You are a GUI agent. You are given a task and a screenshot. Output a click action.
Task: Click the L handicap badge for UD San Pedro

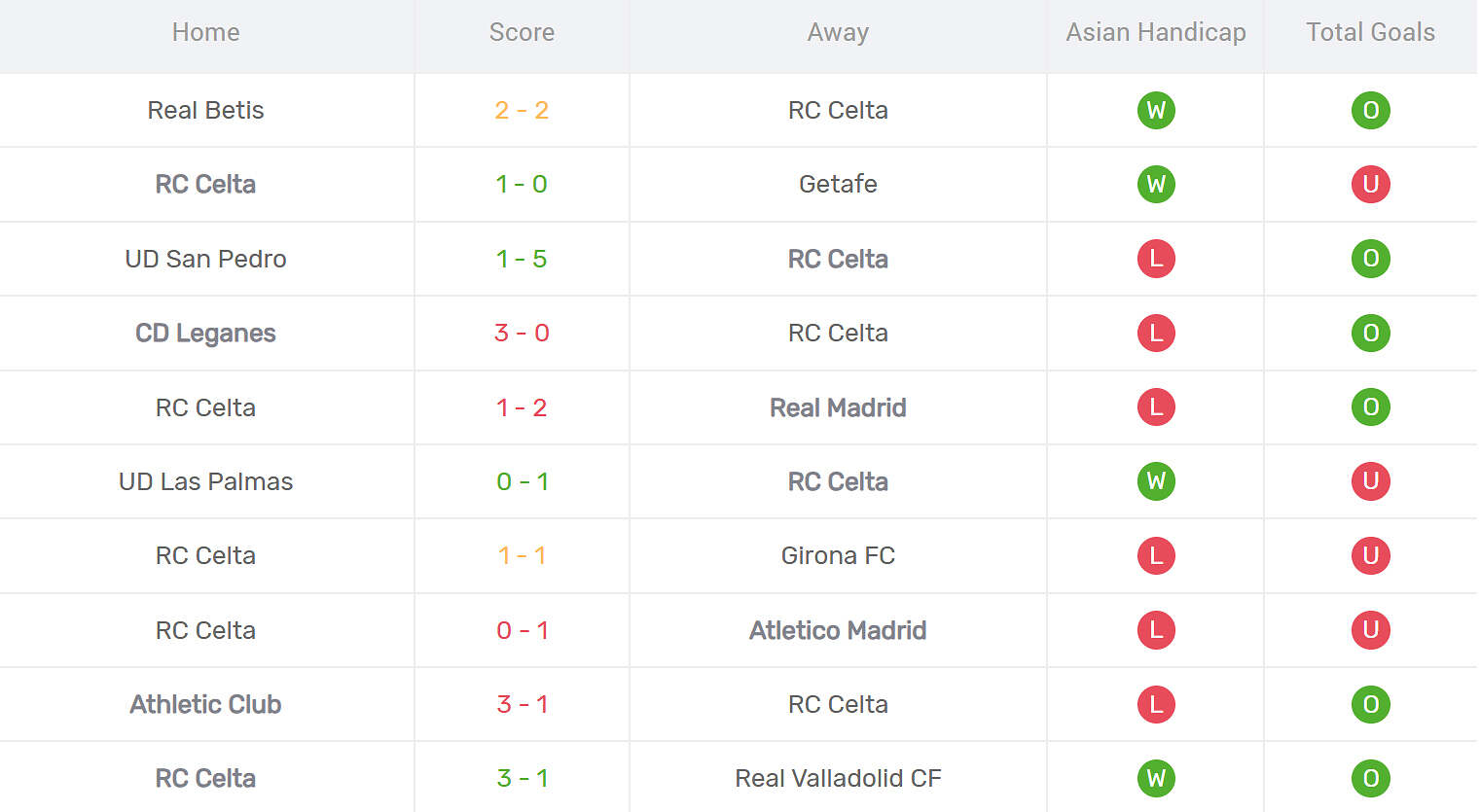pyautogui.click(x=1156, y=259)
